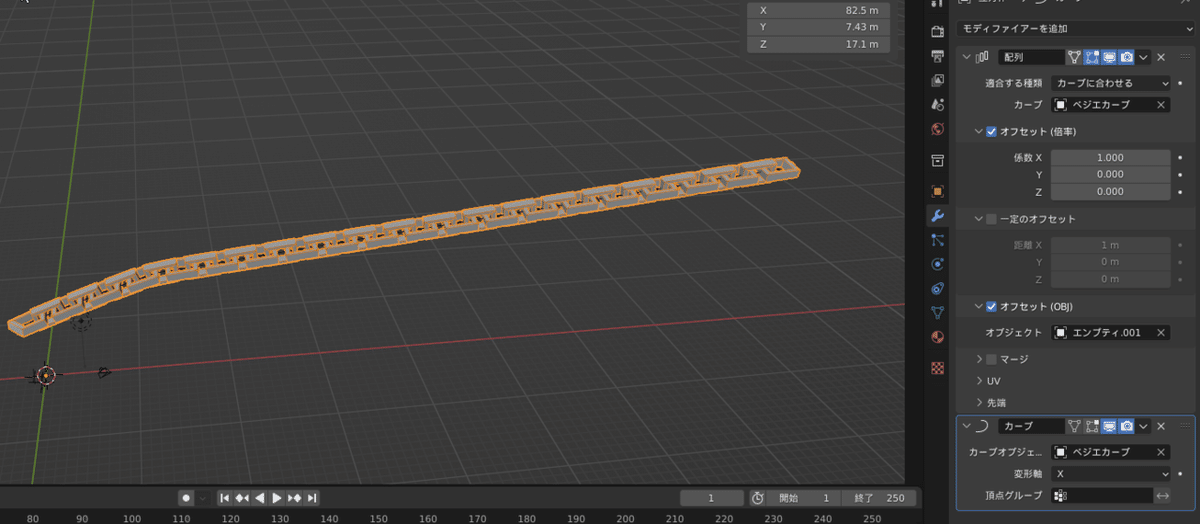Click the 係数 Y factor field

point(1110,174)
